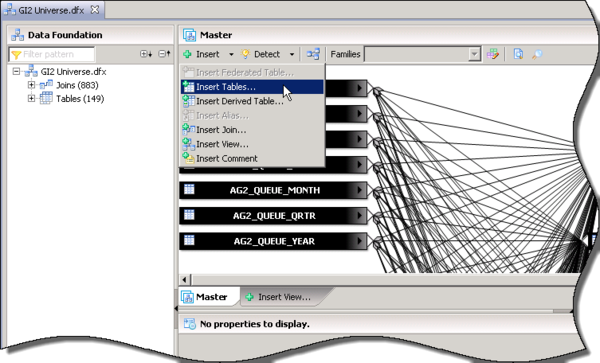Image resolution: width=600 pixels, height=363 pixels.
Task: Collapse the GI2 Universe.dfx root node
Action: [x=16, y=72]
